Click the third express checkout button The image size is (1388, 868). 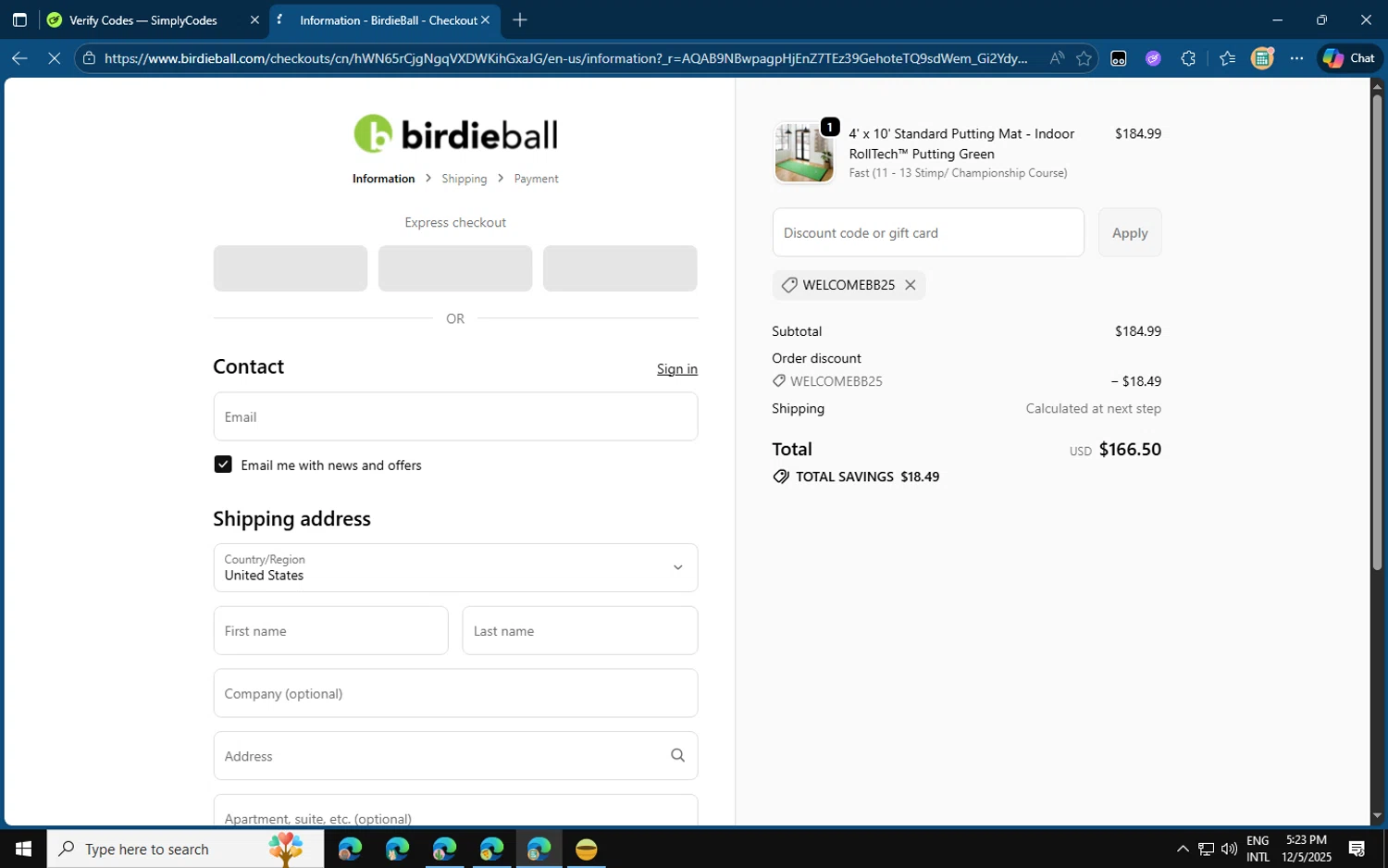click(620, 268)
